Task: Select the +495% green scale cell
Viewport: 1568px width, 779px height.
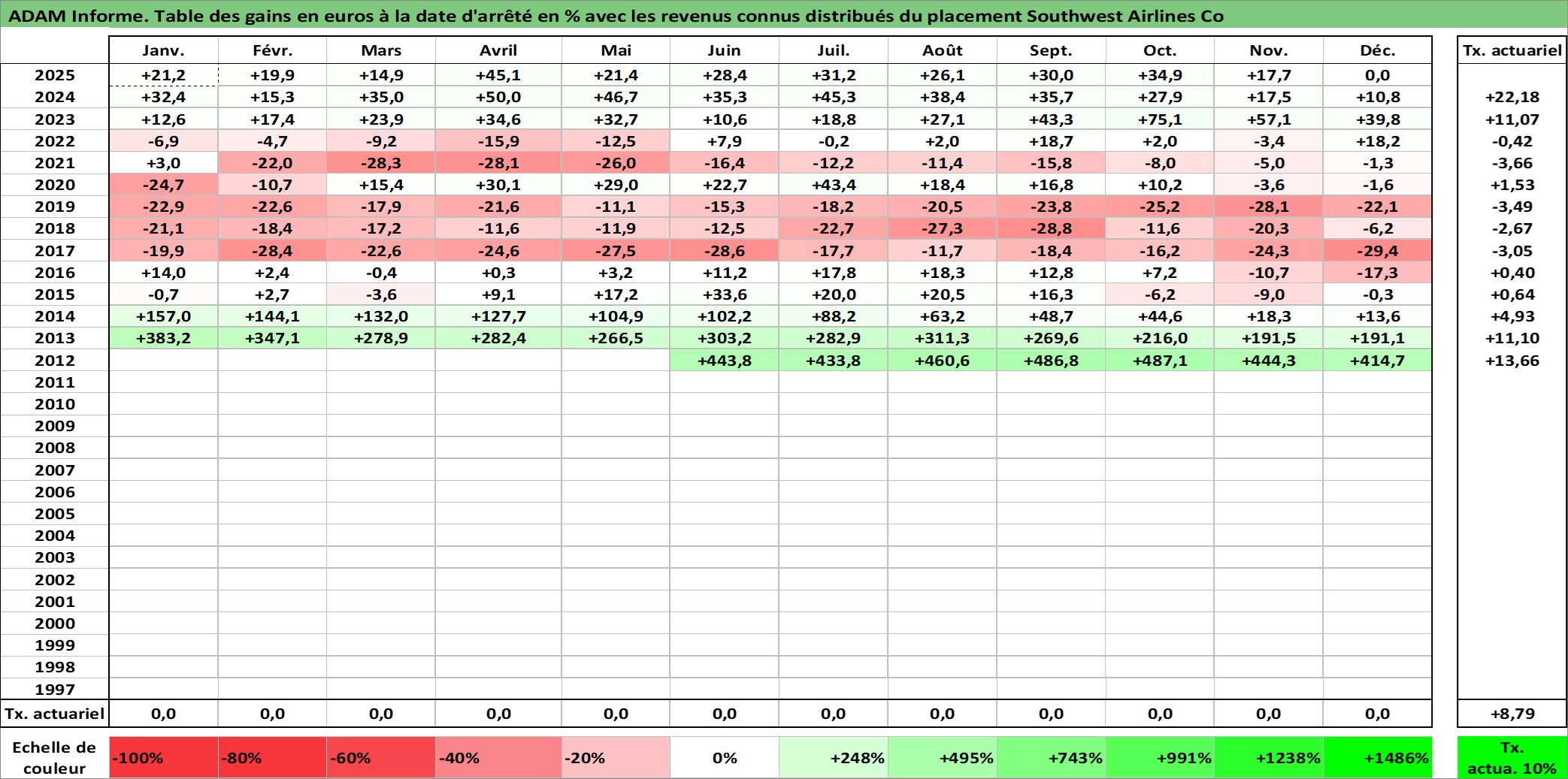Action: tap(943, 757)
